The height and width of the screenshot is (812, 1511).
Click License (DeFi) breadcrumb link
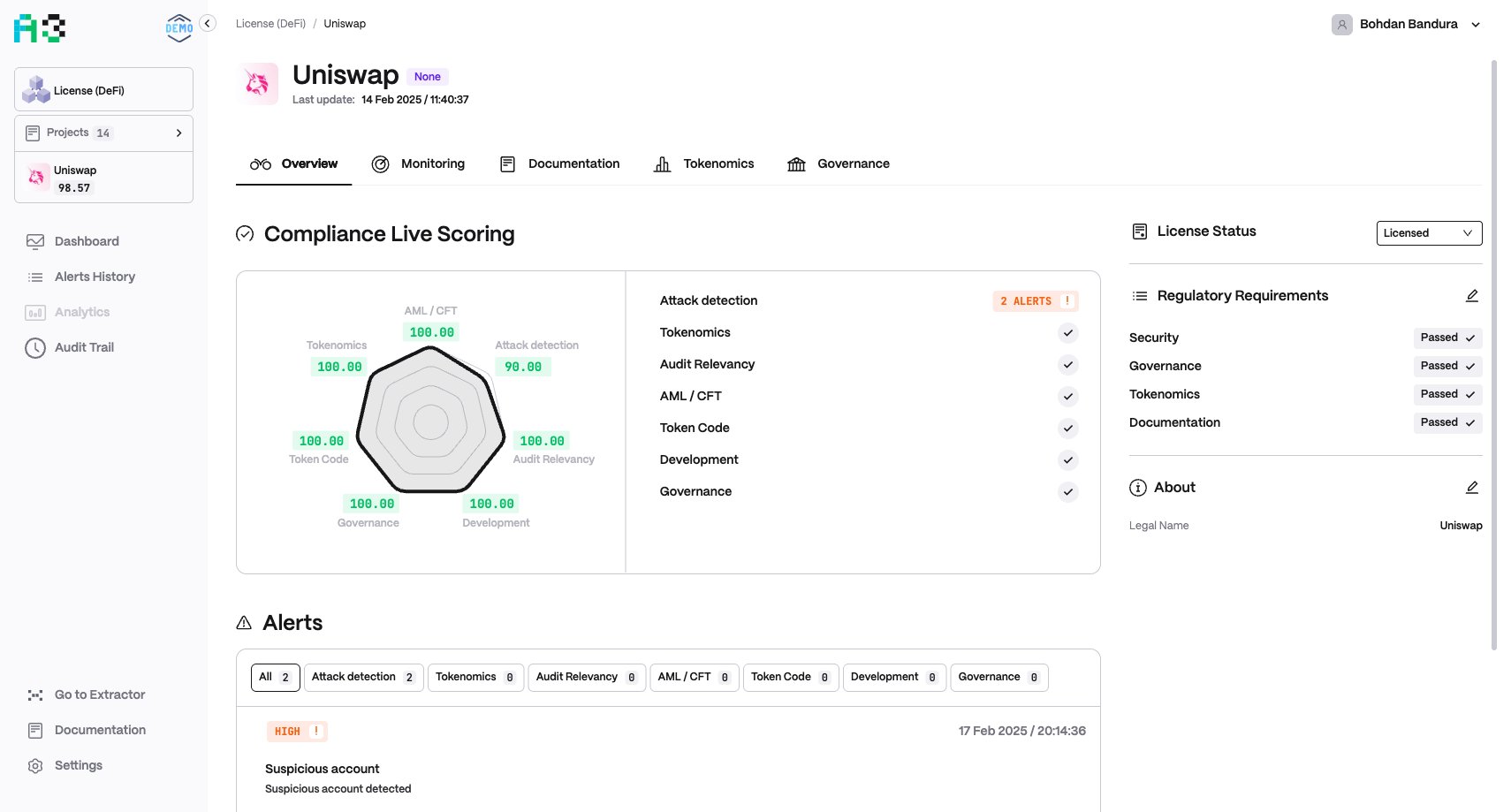(270, 24)
